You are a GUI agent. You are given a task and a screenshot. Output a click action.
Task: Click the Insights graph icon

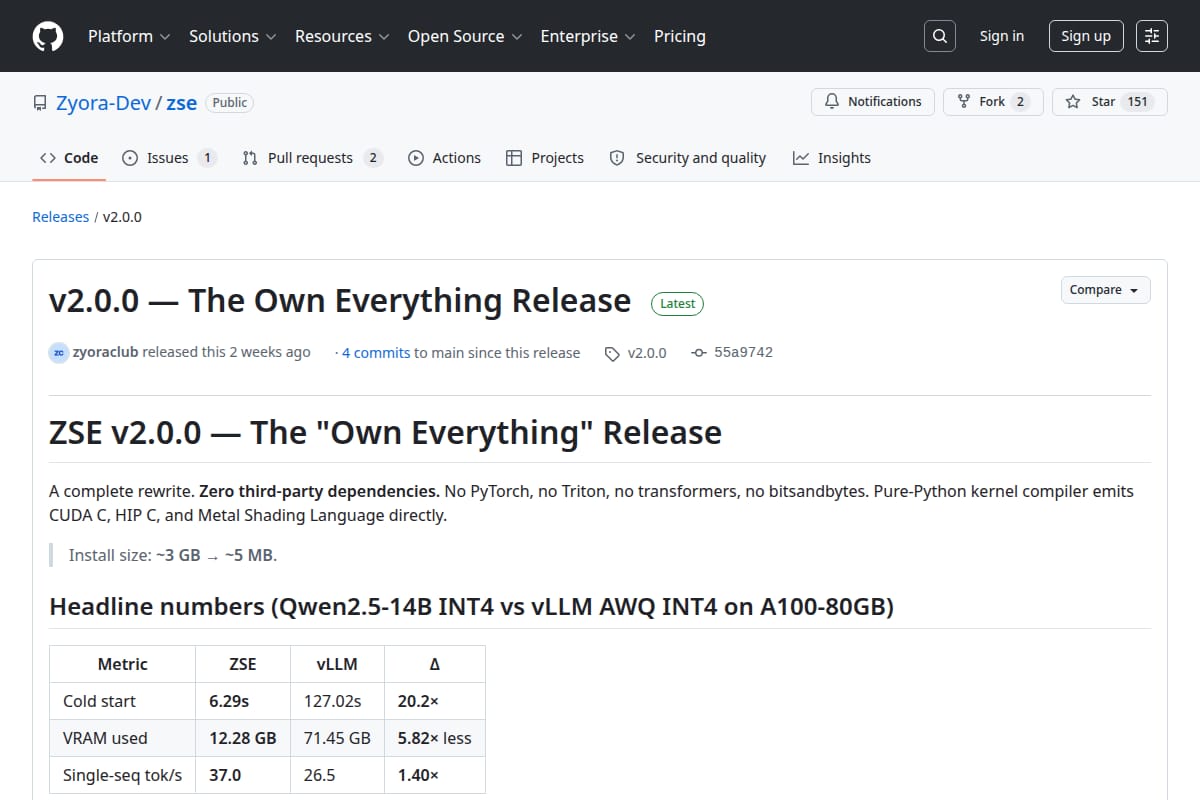click(801, 158)
